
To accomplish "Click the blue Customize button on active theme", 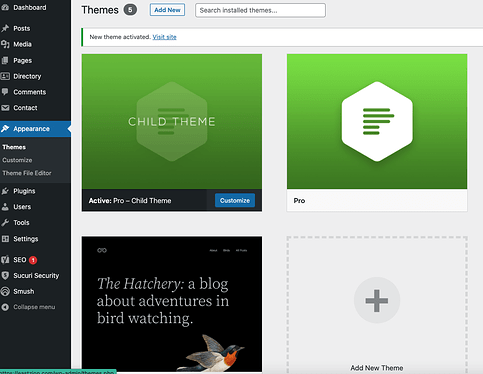I will pos(235,201).
